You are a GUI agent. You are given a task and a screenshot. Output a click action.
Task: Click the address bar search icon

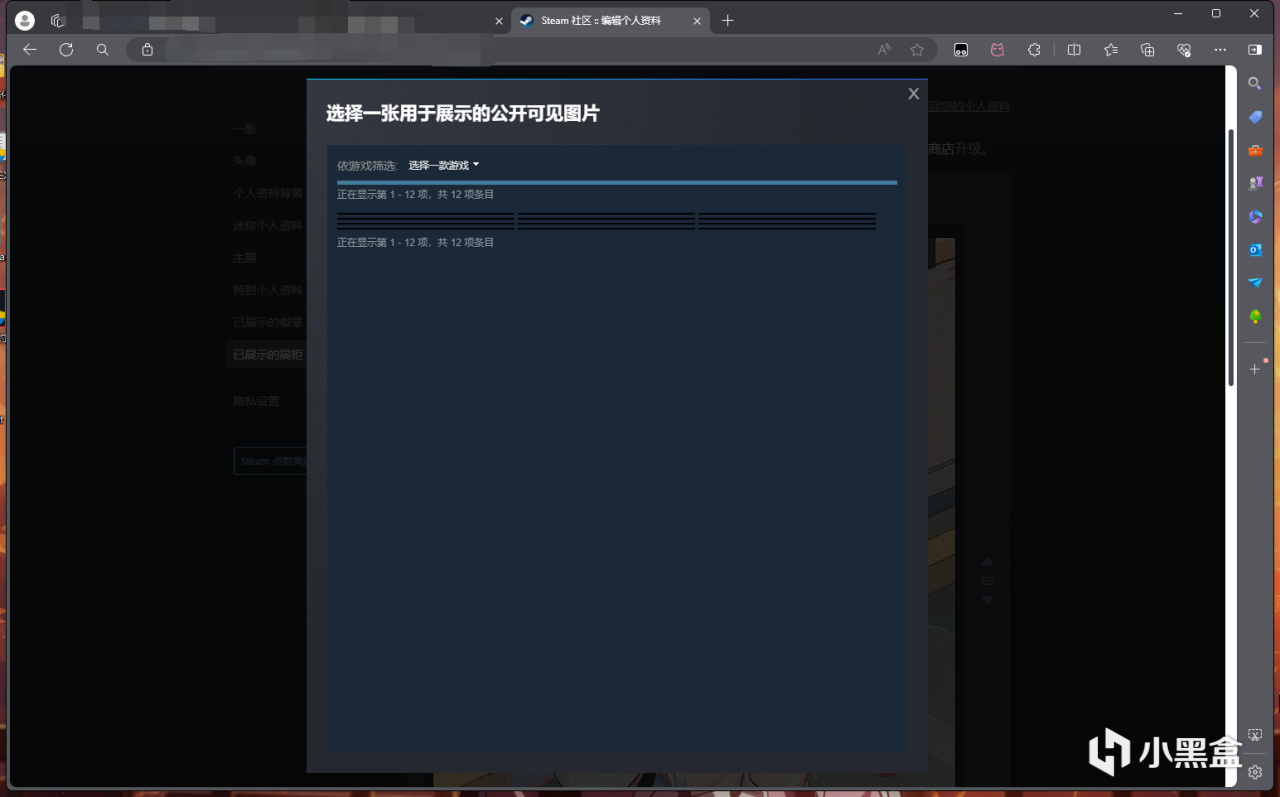pyautogui.click(x=102, y=49)
